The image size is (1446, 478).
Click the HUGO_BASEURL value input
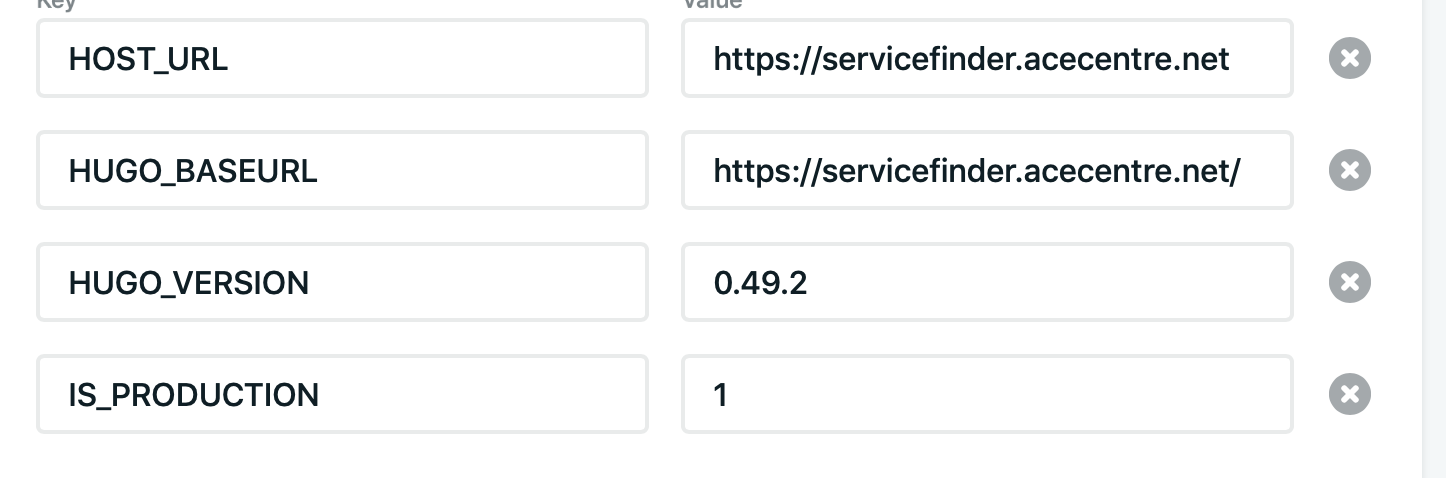click(987, 170)
